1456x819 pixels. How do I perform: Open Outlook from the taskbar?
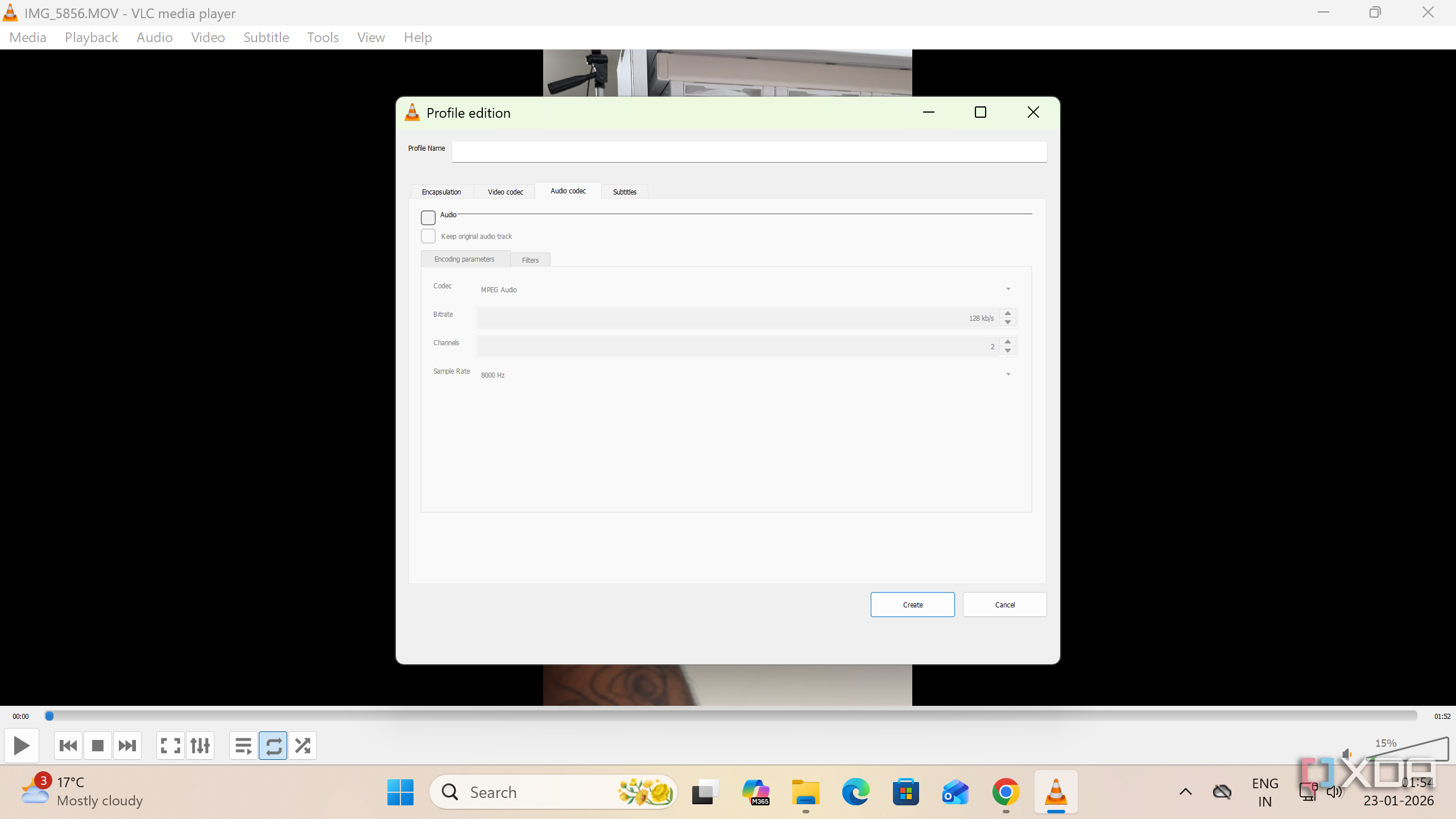[x=955, y=792]
